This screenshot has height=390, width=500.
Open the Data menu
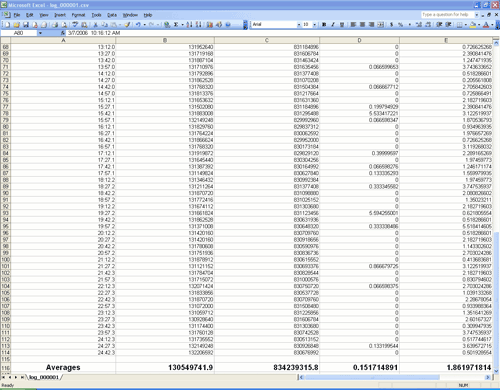112,15
